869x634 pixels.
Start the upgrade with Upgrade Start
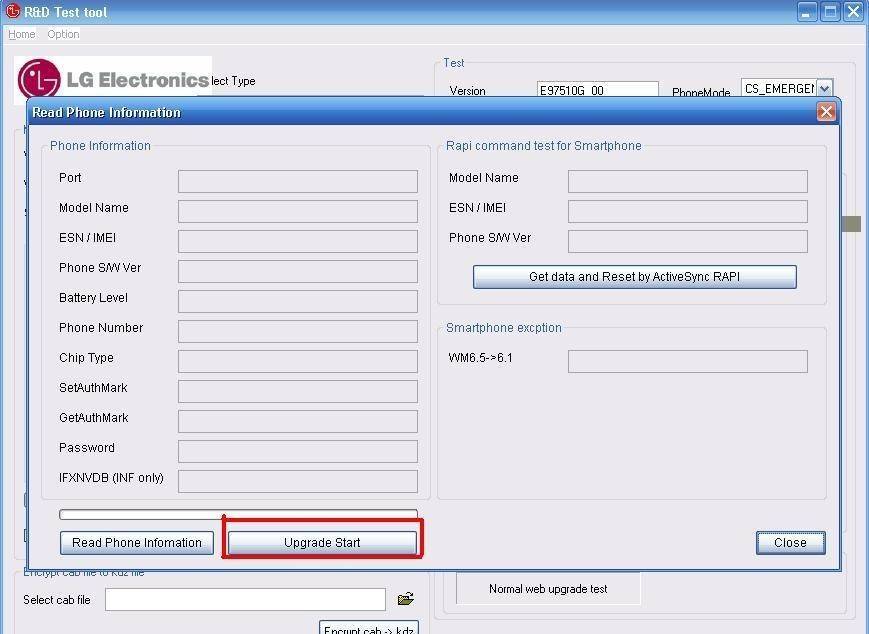point(322,543)
